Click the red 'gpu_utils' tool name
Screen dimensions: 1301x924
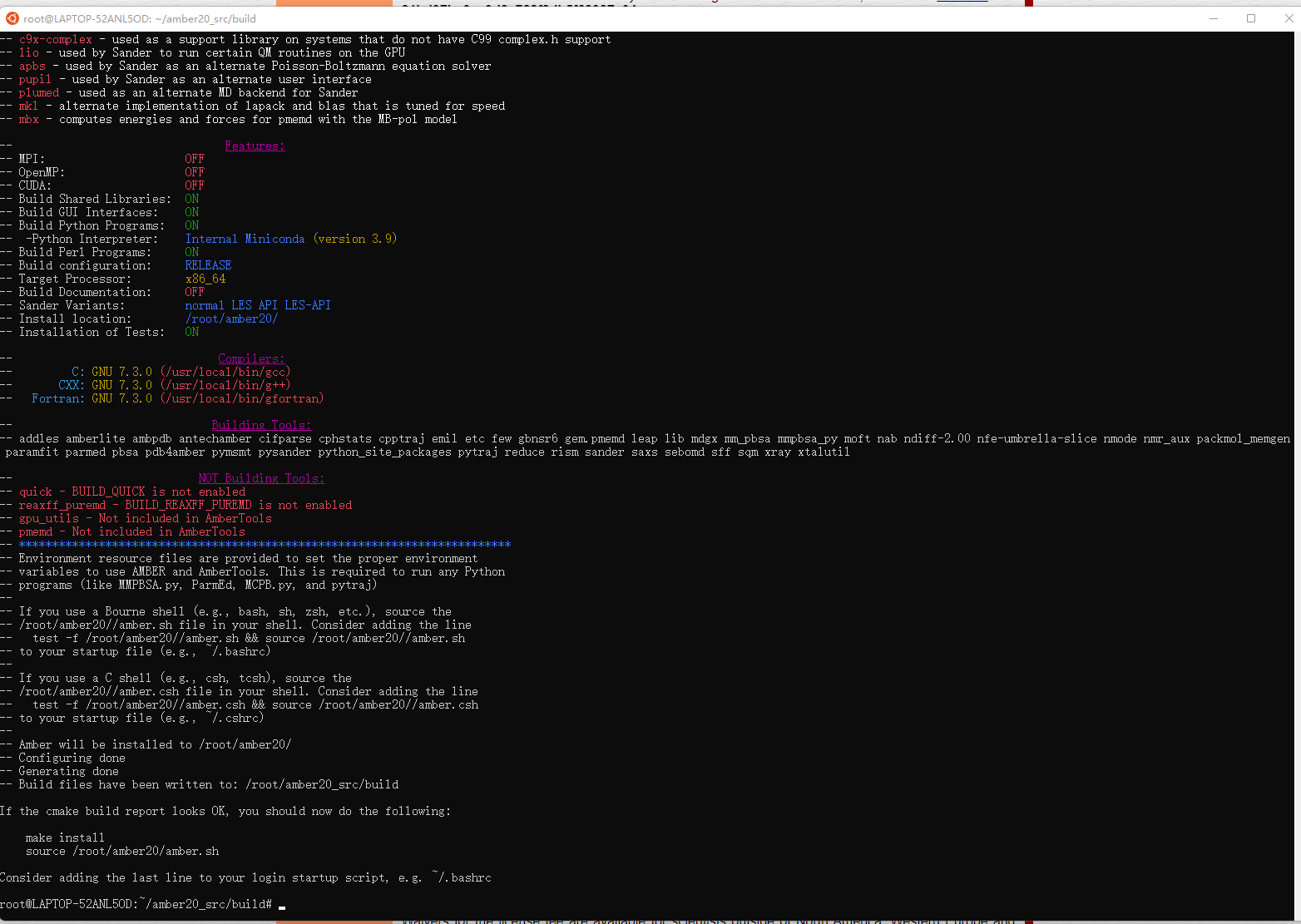tap(49, 518)
